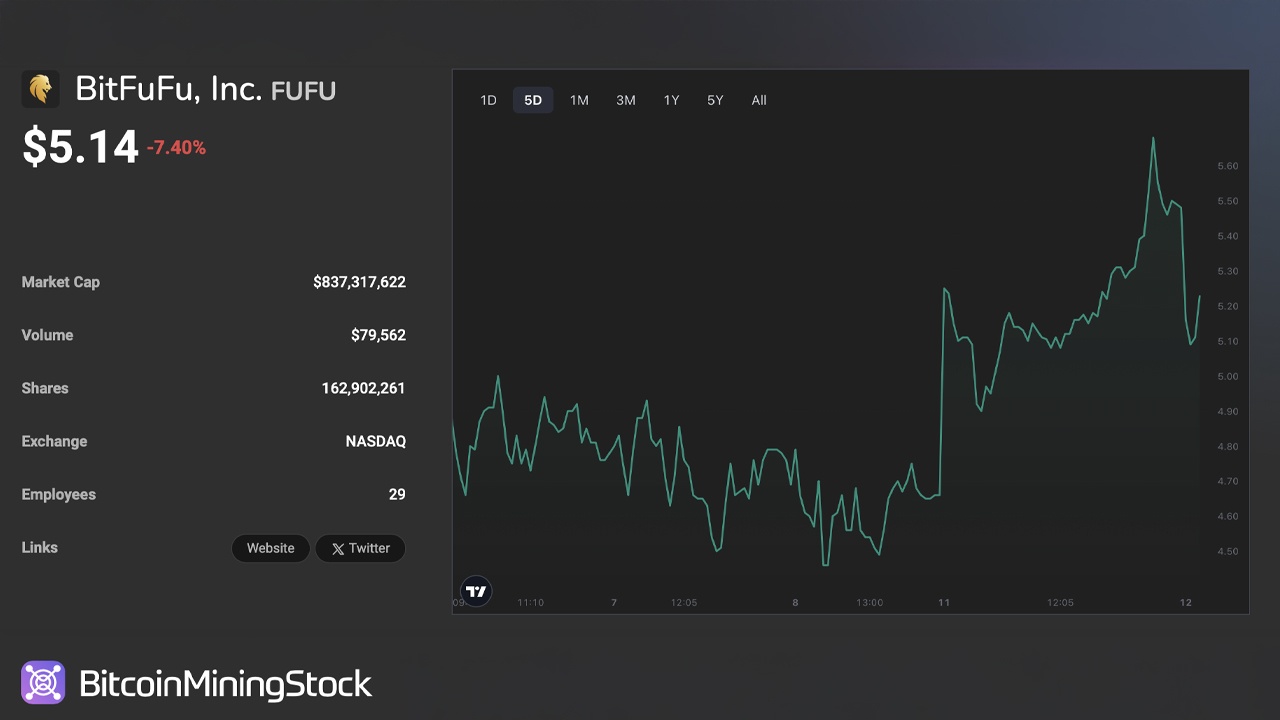Click the BitcoinMiningStock logo icon

pos(42,682)
